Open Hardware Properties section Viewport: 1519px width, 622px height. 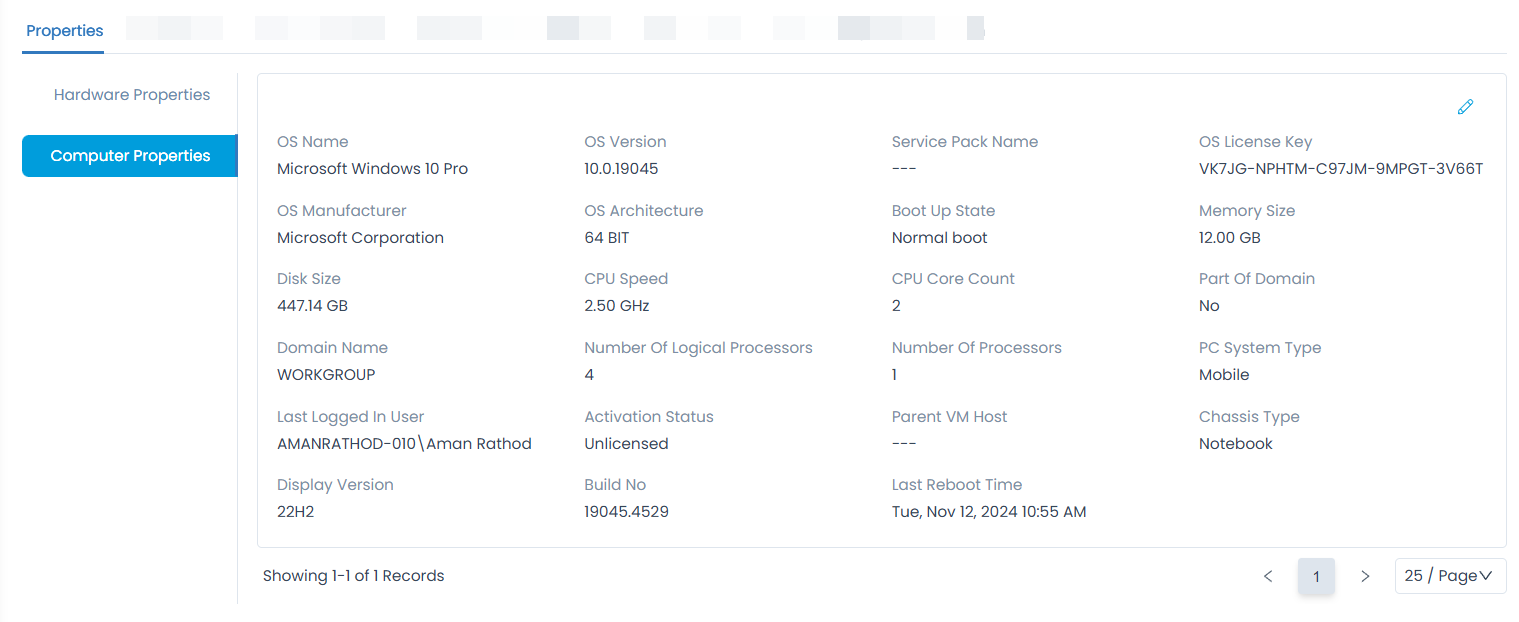pos(132,95)
